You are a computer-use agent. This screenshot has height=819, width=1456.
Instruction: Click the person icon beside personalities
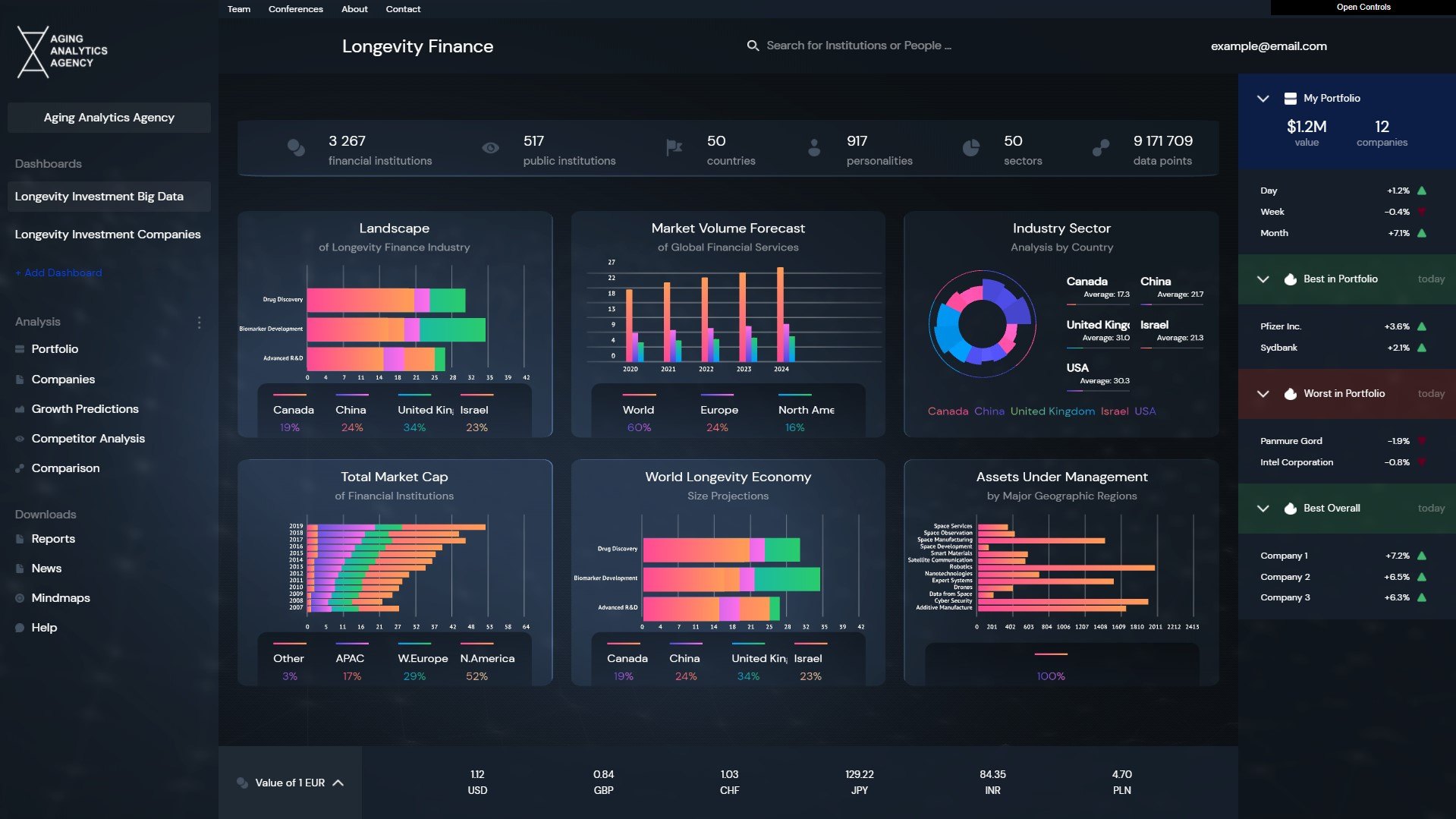(x=814, y=148)
